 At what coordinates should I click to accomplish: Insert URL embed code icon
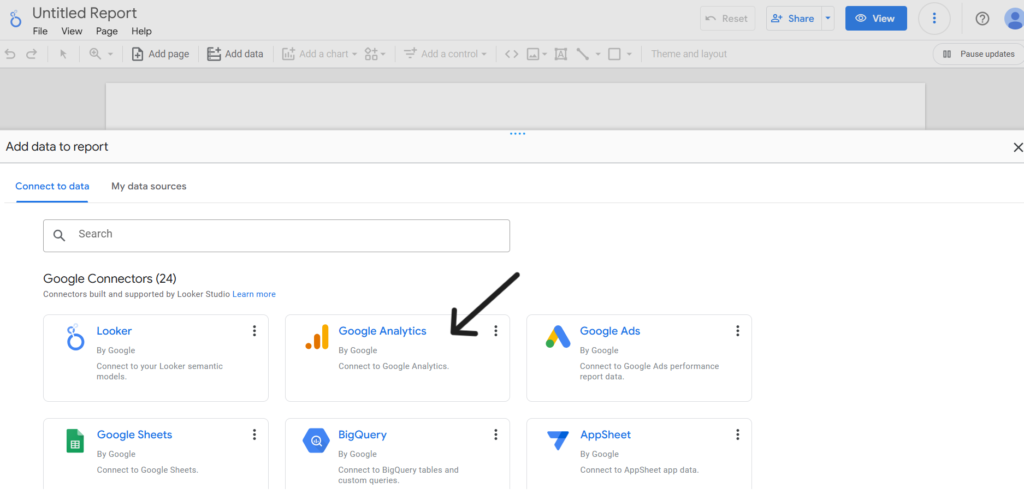click(x=511, y=54)
